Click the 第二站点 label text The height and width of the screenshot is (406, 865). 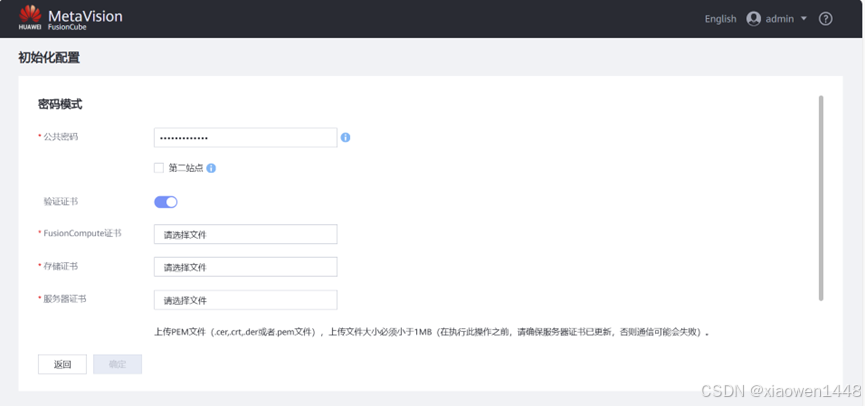[186, 168]
